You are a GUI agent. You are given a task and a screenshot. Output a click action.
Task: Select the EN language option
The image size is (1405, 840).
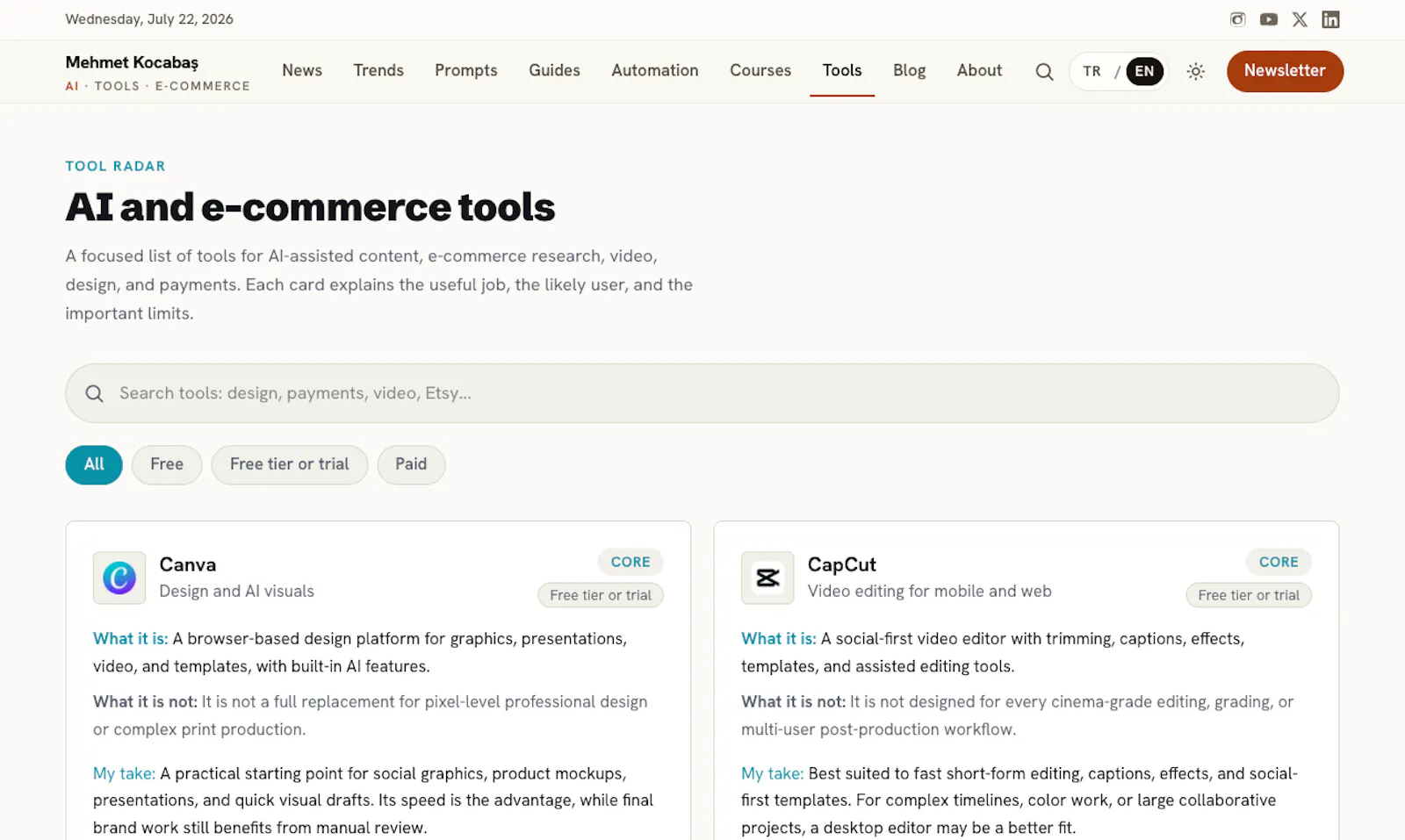pyautogui.click(x=1144, y=71)
